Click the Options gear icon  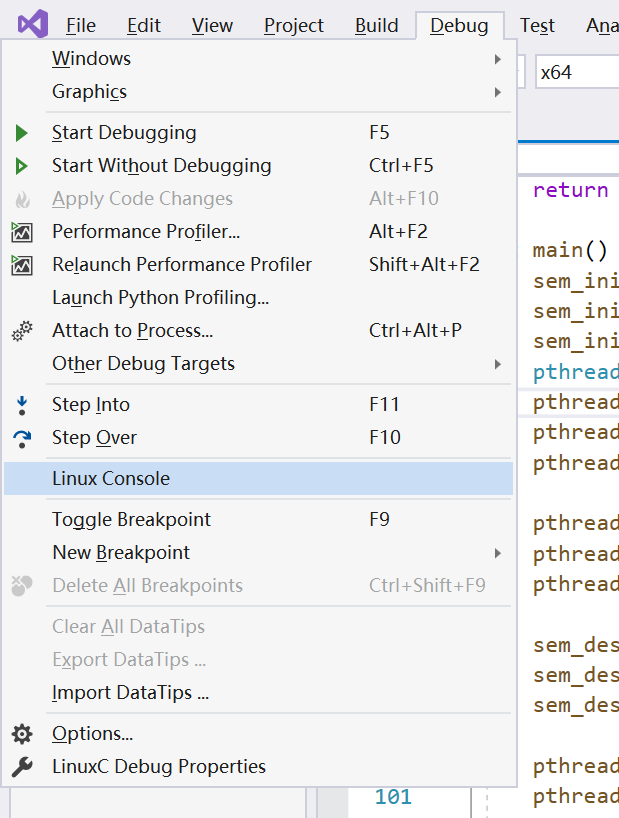pyautogui.click(x=22, y=733)
